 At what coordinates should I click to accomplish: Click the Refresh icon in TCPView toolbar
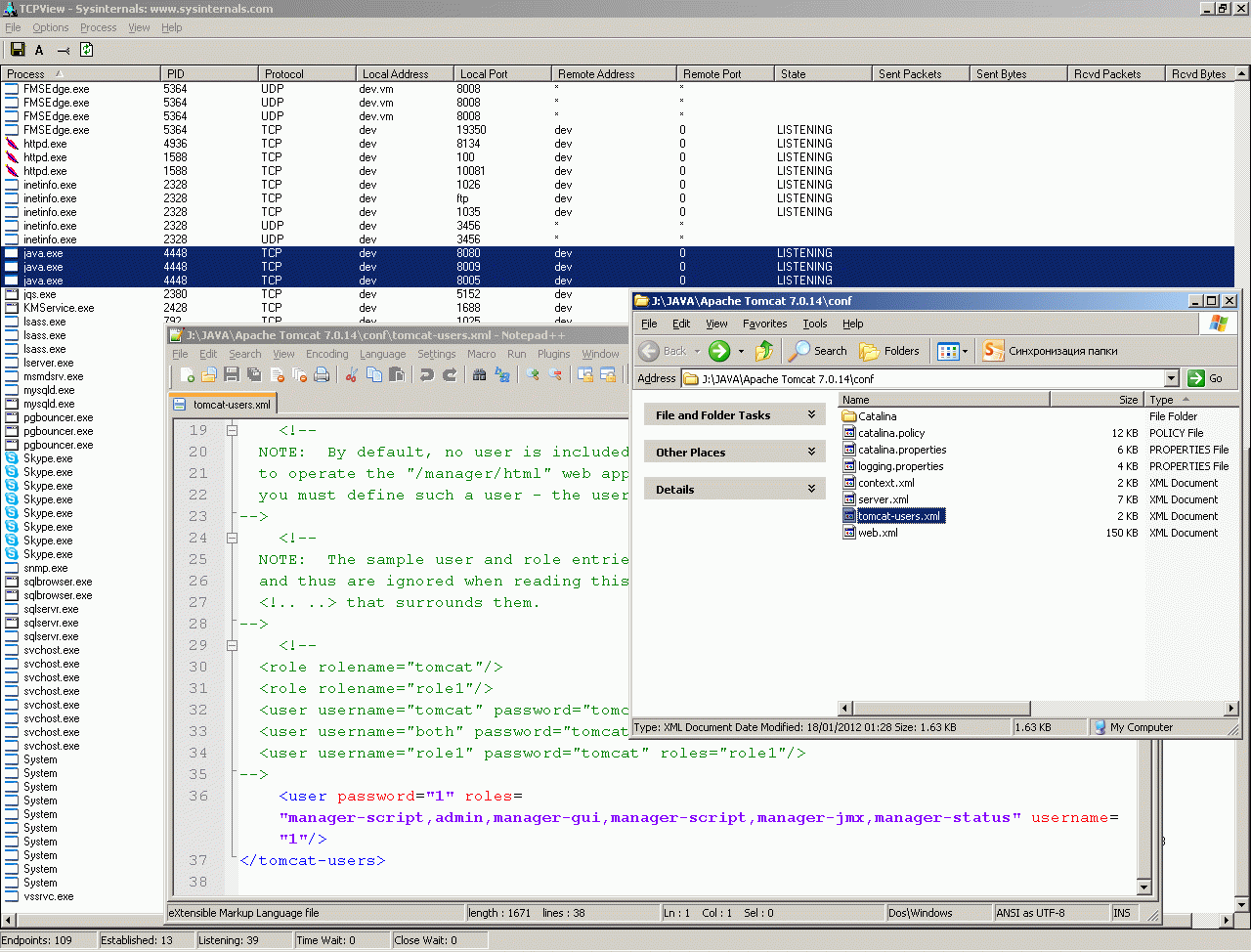pyautogui.click(x=86, y=50)
